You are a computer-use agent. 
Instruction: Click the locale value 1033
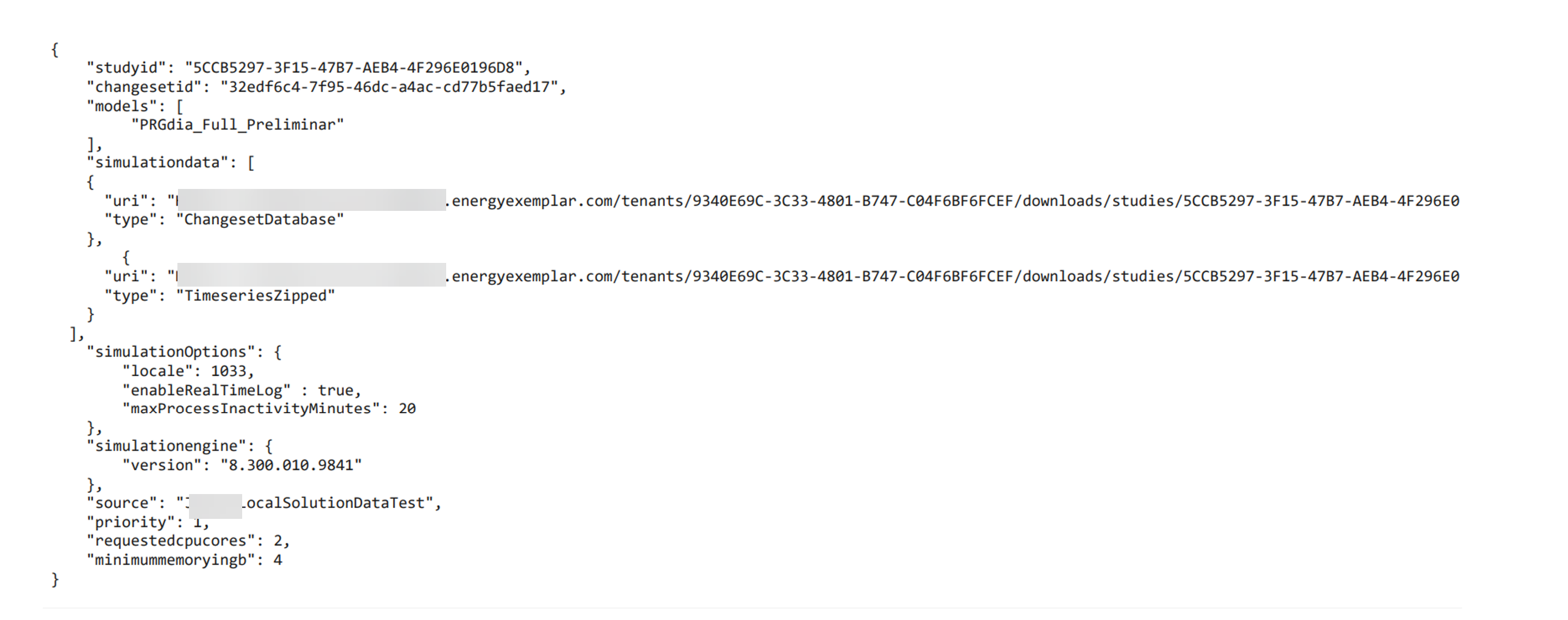tap(228, 371)
